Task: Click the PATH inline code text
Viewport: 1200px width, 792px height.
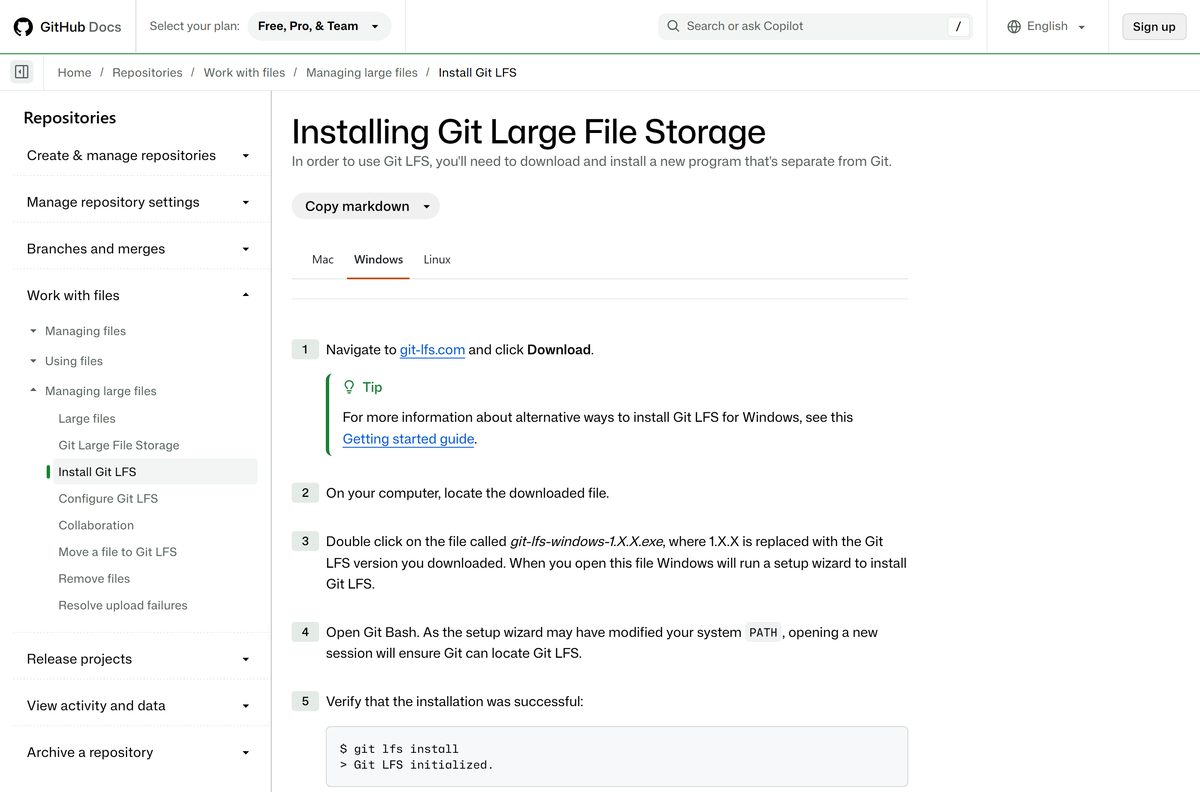Action: (x=763, y=633)
